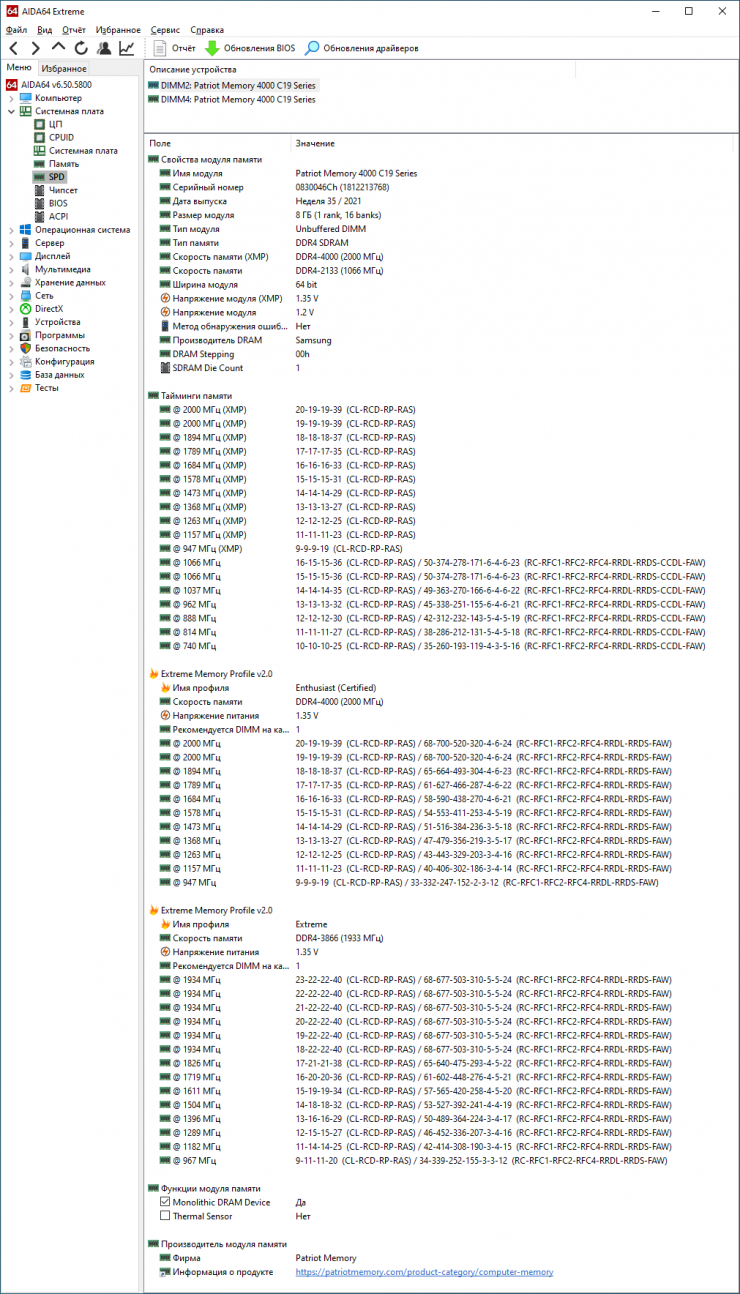Viewport: 740px width, 1294px height.
Task: Select BIOS in the tree
Action: (58, 203)
